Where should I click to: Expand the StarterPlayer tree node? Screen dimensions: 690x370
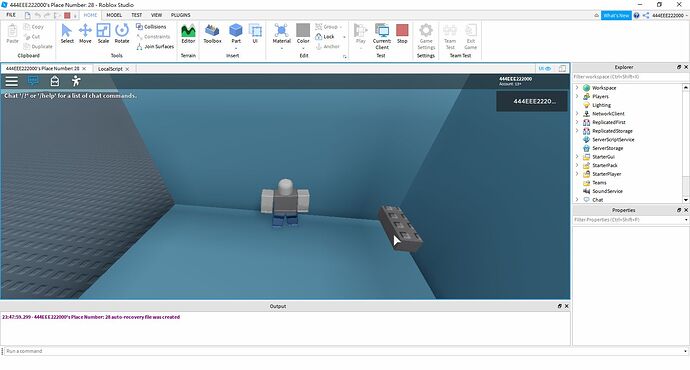pos(577,174)
